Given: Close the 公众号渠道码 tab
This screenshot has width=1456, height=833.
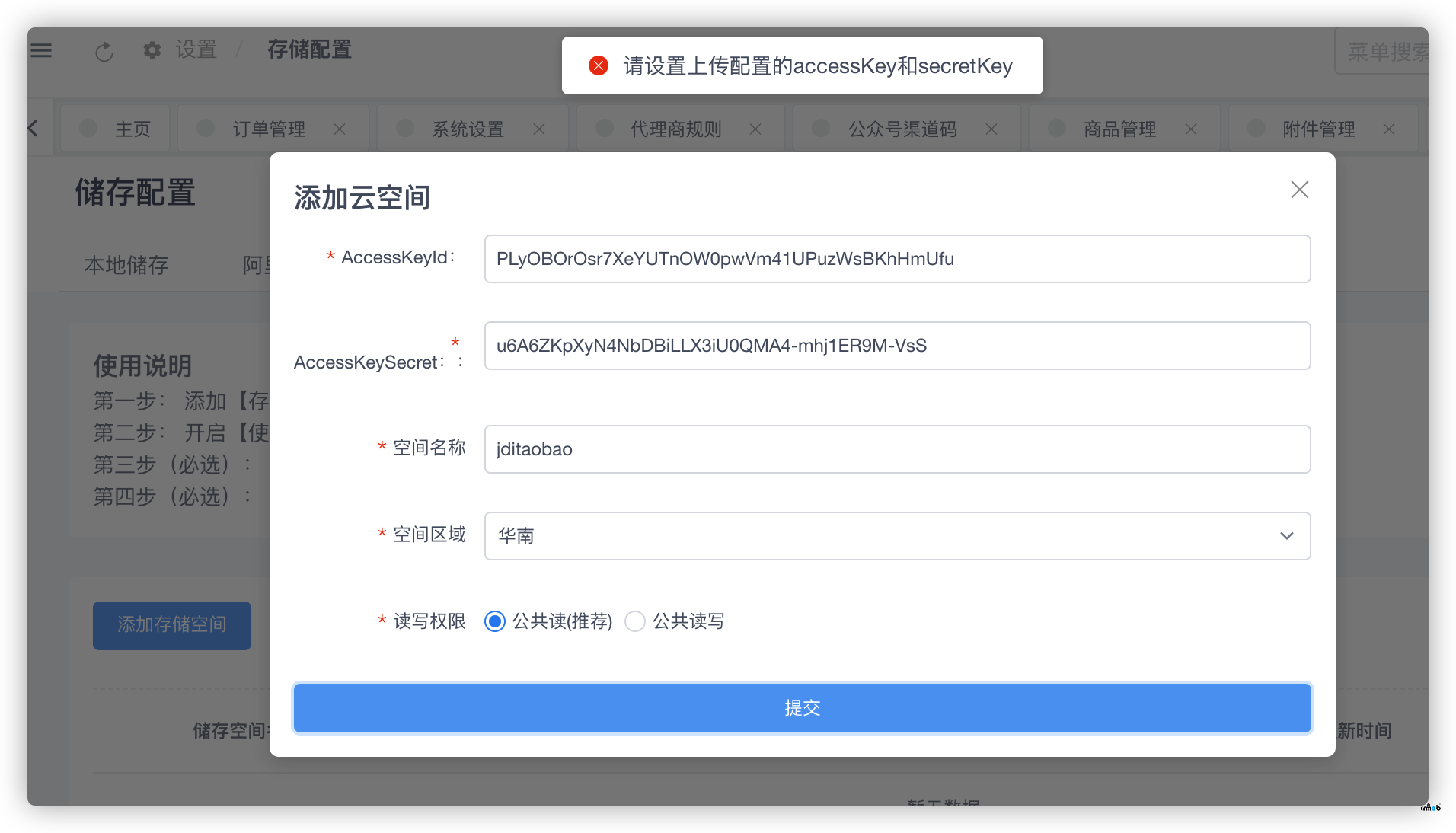Looking at the screenshot, I should coord(991,129).
